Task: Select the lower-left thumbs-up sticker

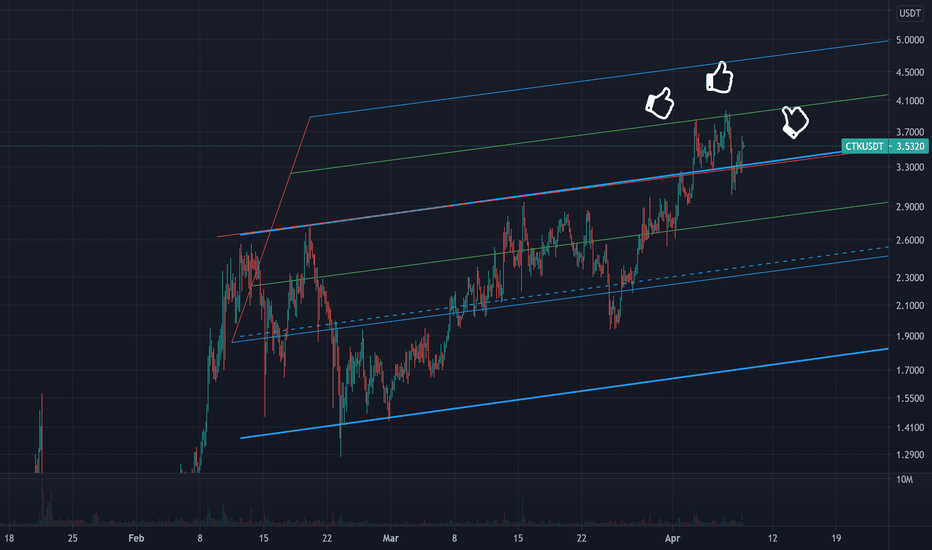Action: pyautogui.click(x=660, y=103)
